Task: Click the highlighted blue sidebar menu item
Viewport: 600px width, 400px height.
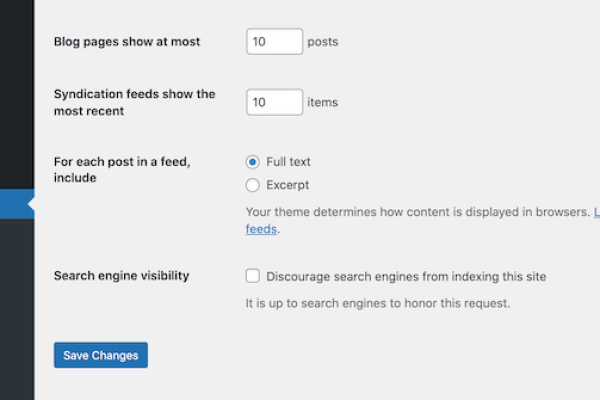Action: (16, 203)
